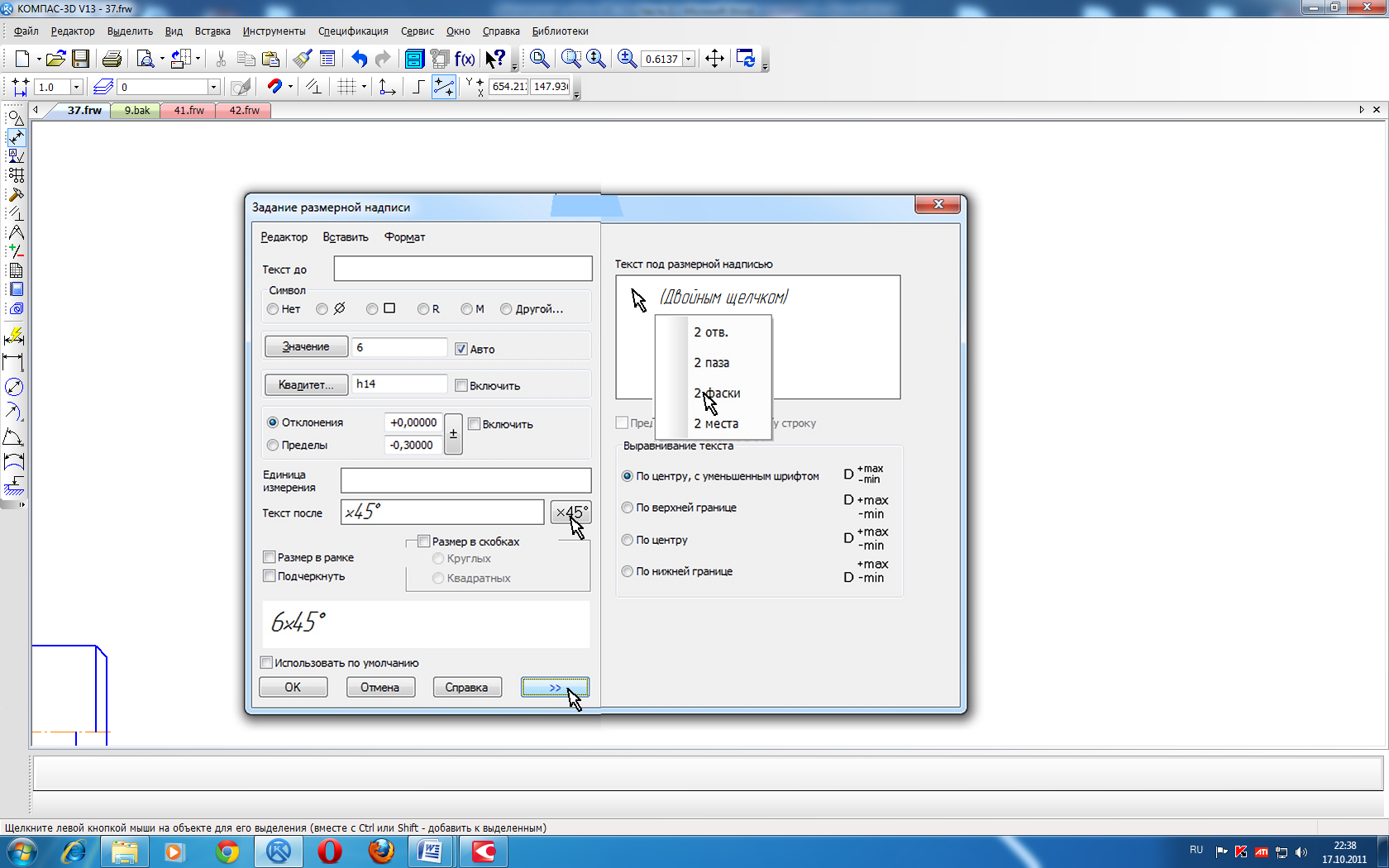Screen dimensions: 1389x868
Task: Cut selection with the scissors icon
Action: [x=221, y=59]
